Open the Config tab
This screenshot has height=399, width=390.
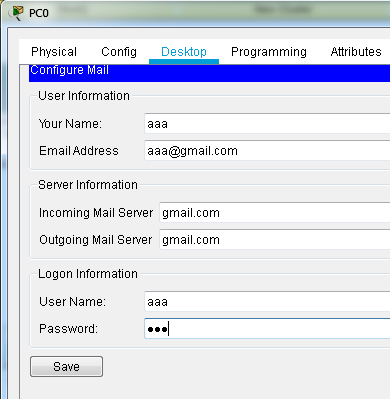pyautogui.click(x=119, y=52)
